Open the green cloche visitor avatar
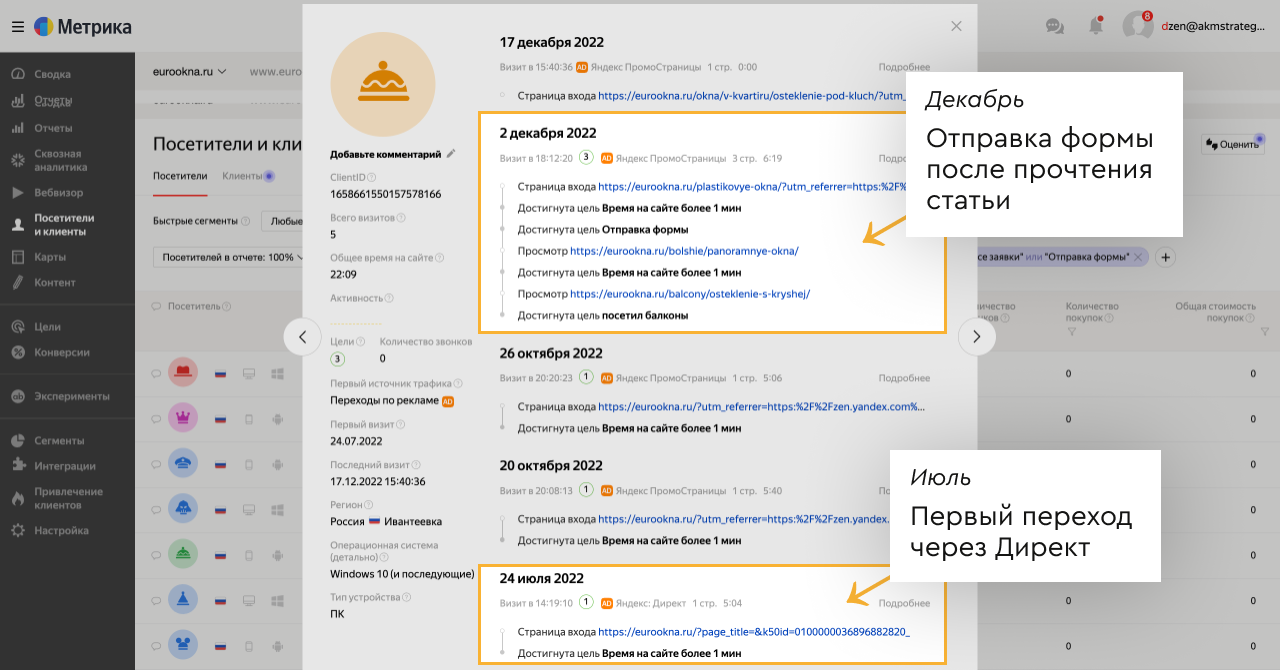 point(182,554)
